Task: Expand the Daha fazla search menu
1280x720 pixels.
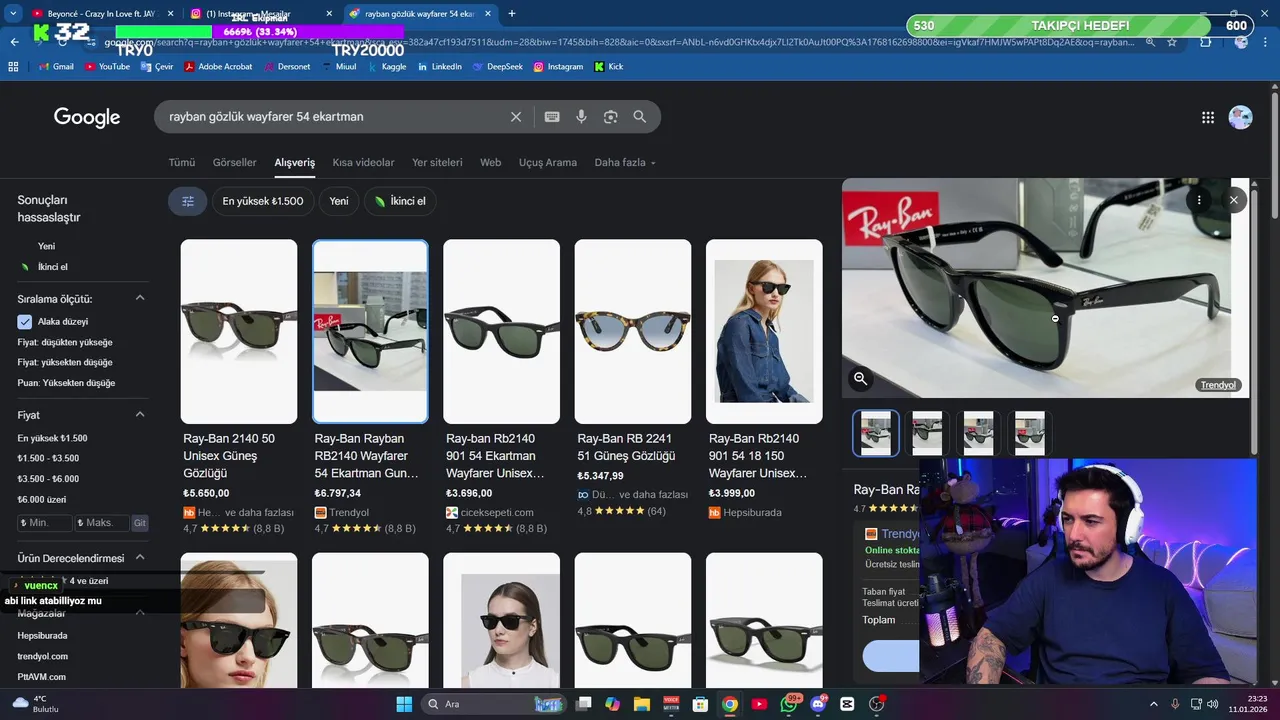Action: tap(625, 162)
